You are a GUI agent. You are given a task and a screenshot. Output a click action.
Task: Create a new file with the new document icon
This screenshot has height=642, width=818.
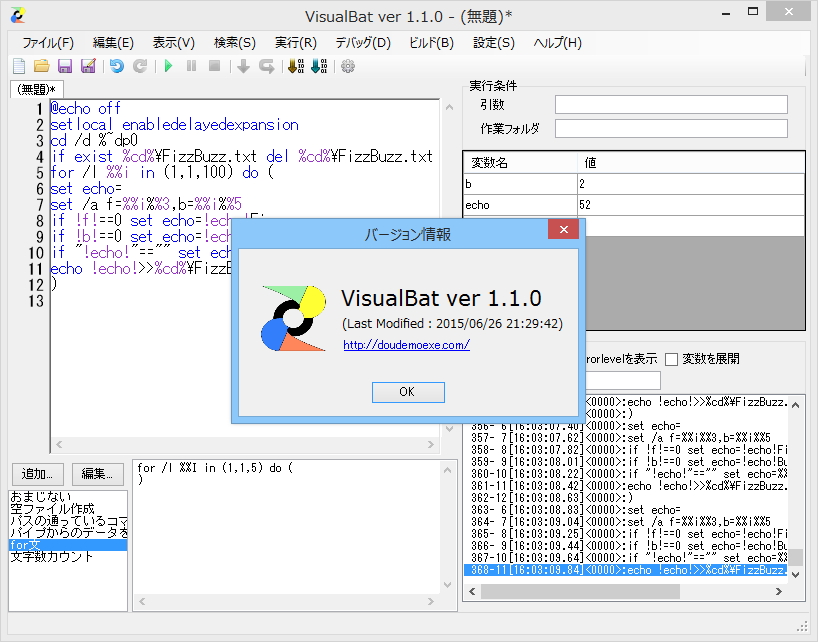click(17, 66)
